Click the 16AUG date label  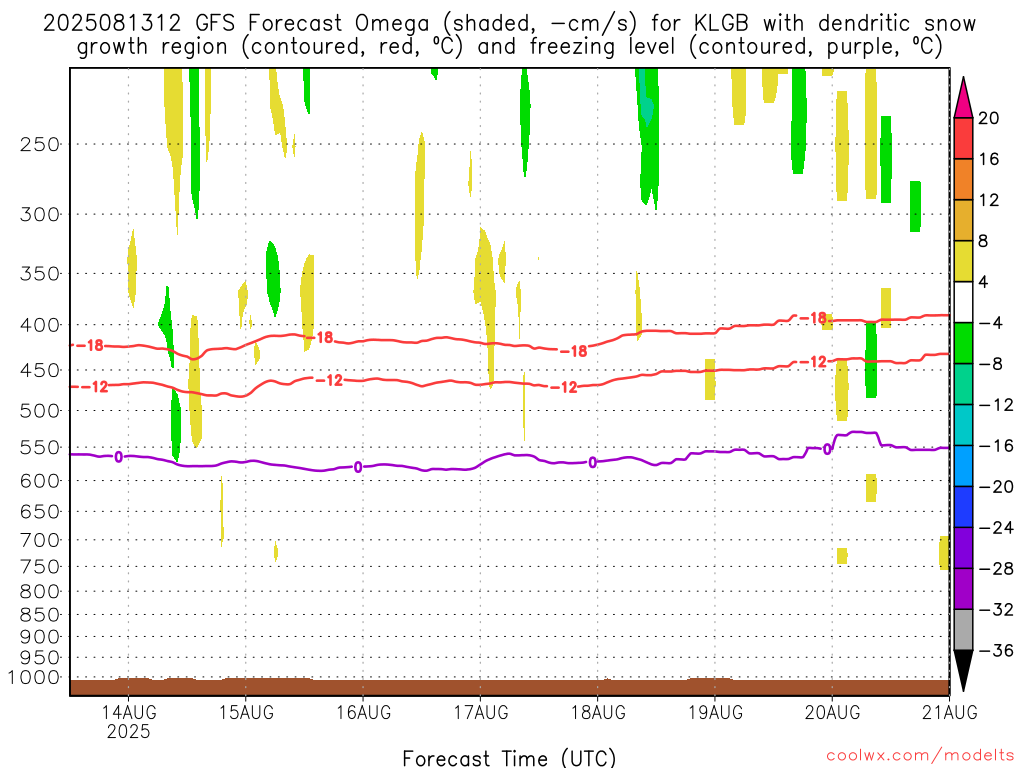(363, 712)
